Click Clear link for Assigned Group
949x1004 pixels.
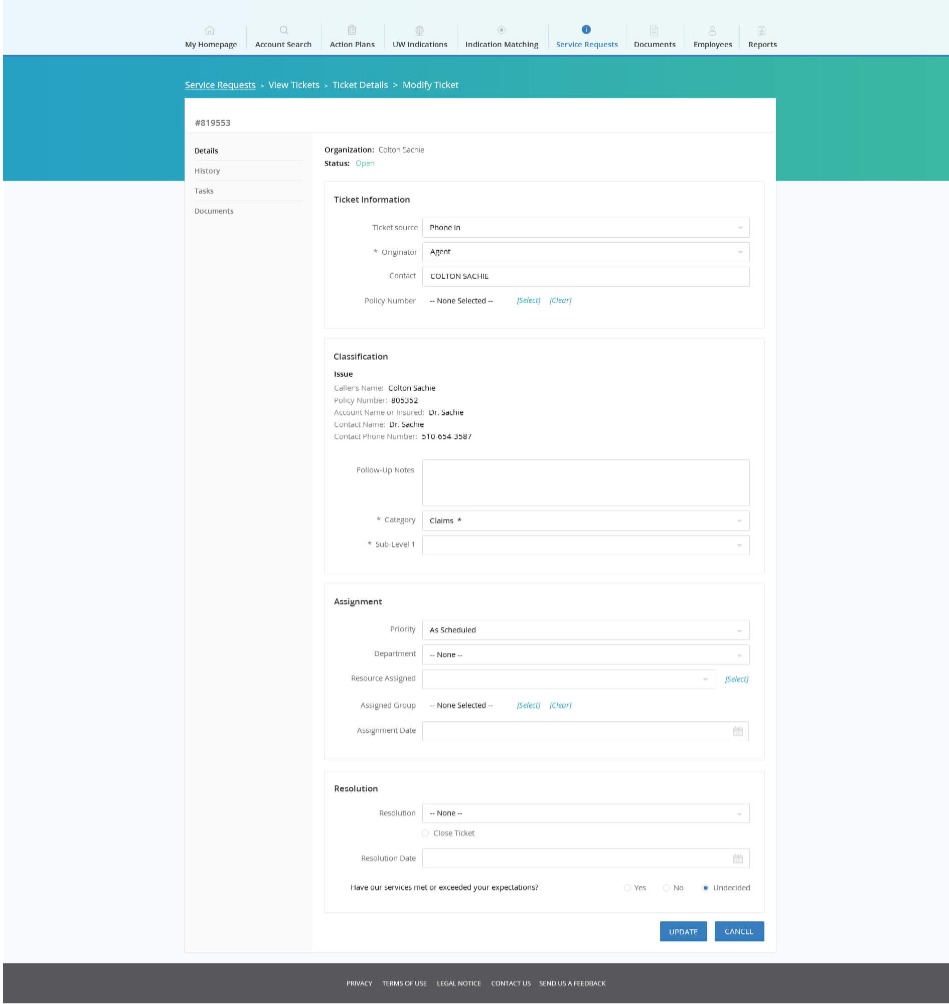pos(560,705)
